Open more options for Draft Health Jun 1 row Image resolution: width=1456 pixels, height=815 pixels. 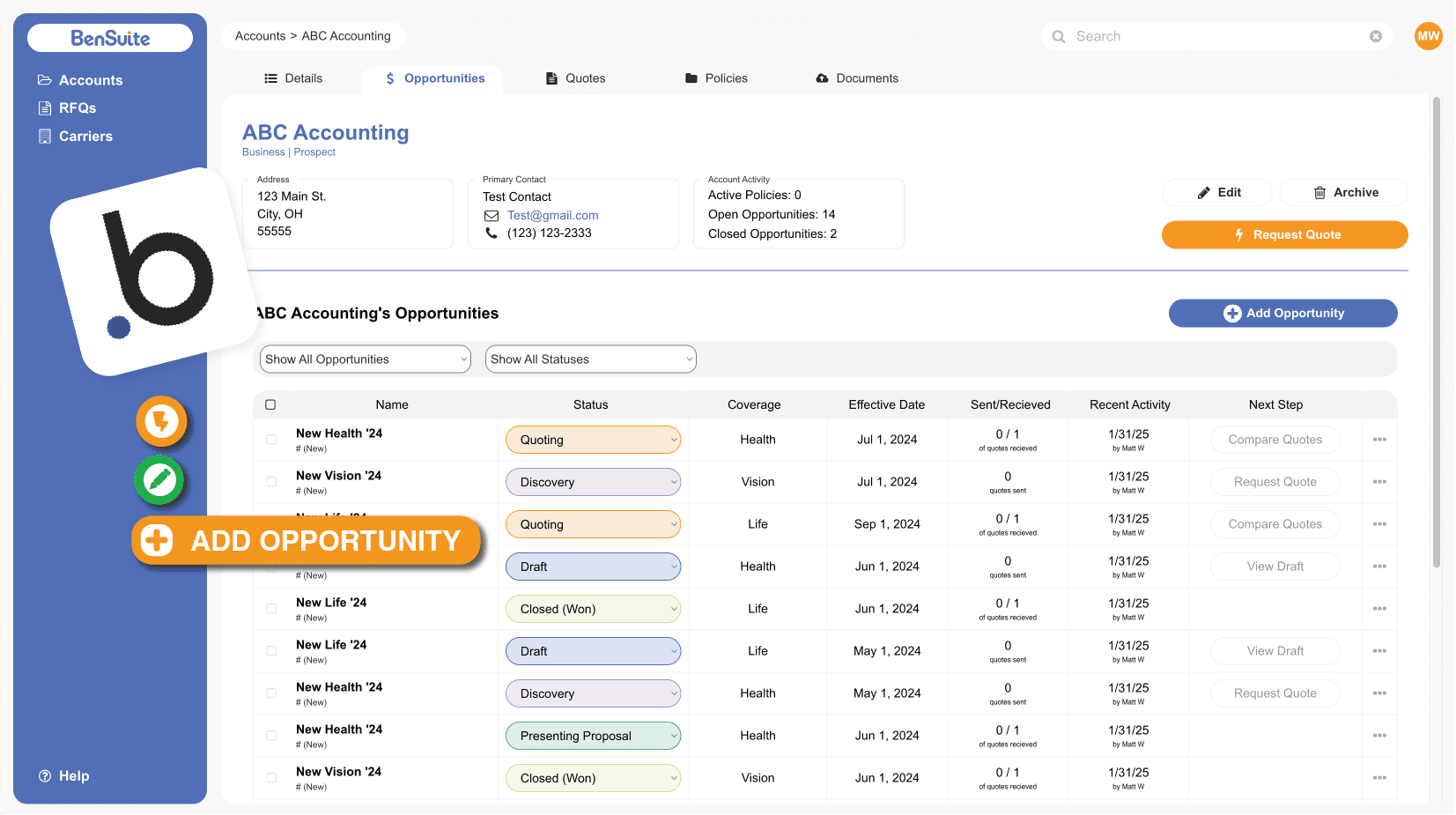(x=1379, y=567)
